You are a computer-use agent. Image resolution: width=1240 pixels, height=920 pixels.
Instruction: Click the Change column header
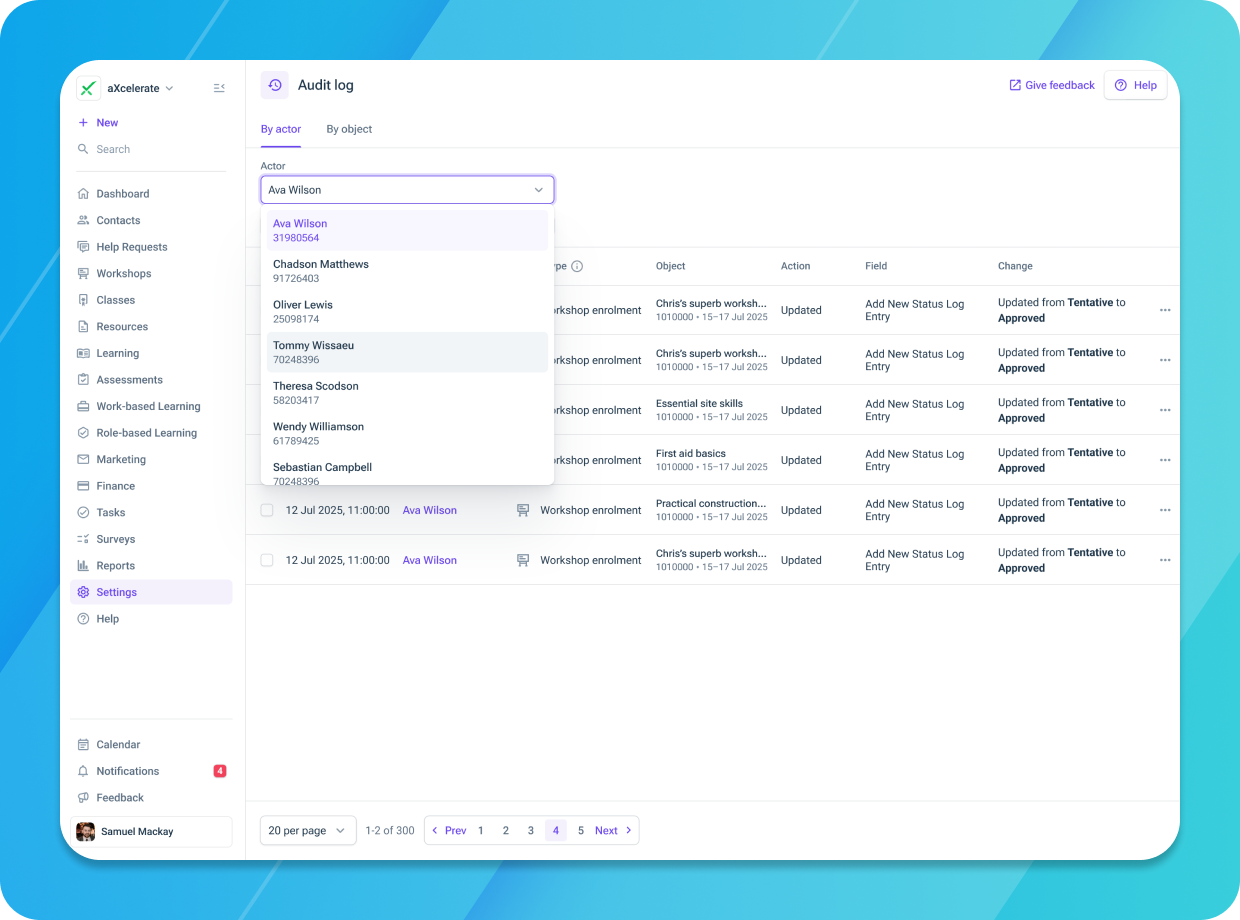pos(1015,267)
